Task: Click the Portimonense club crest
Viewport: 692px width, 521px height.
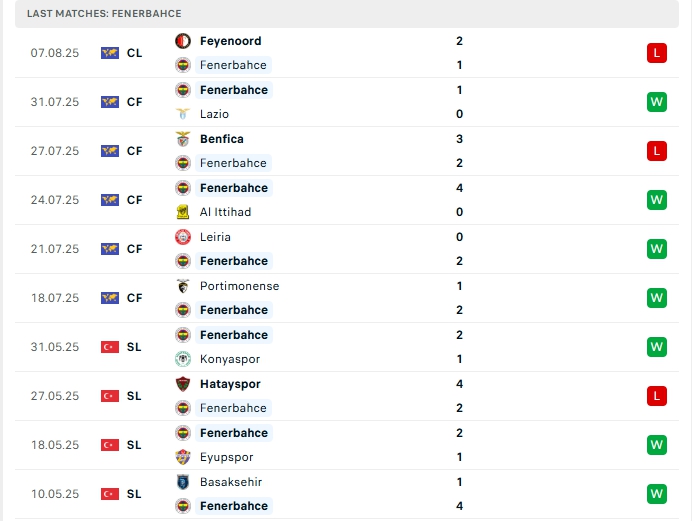Action: coord(183,286)
